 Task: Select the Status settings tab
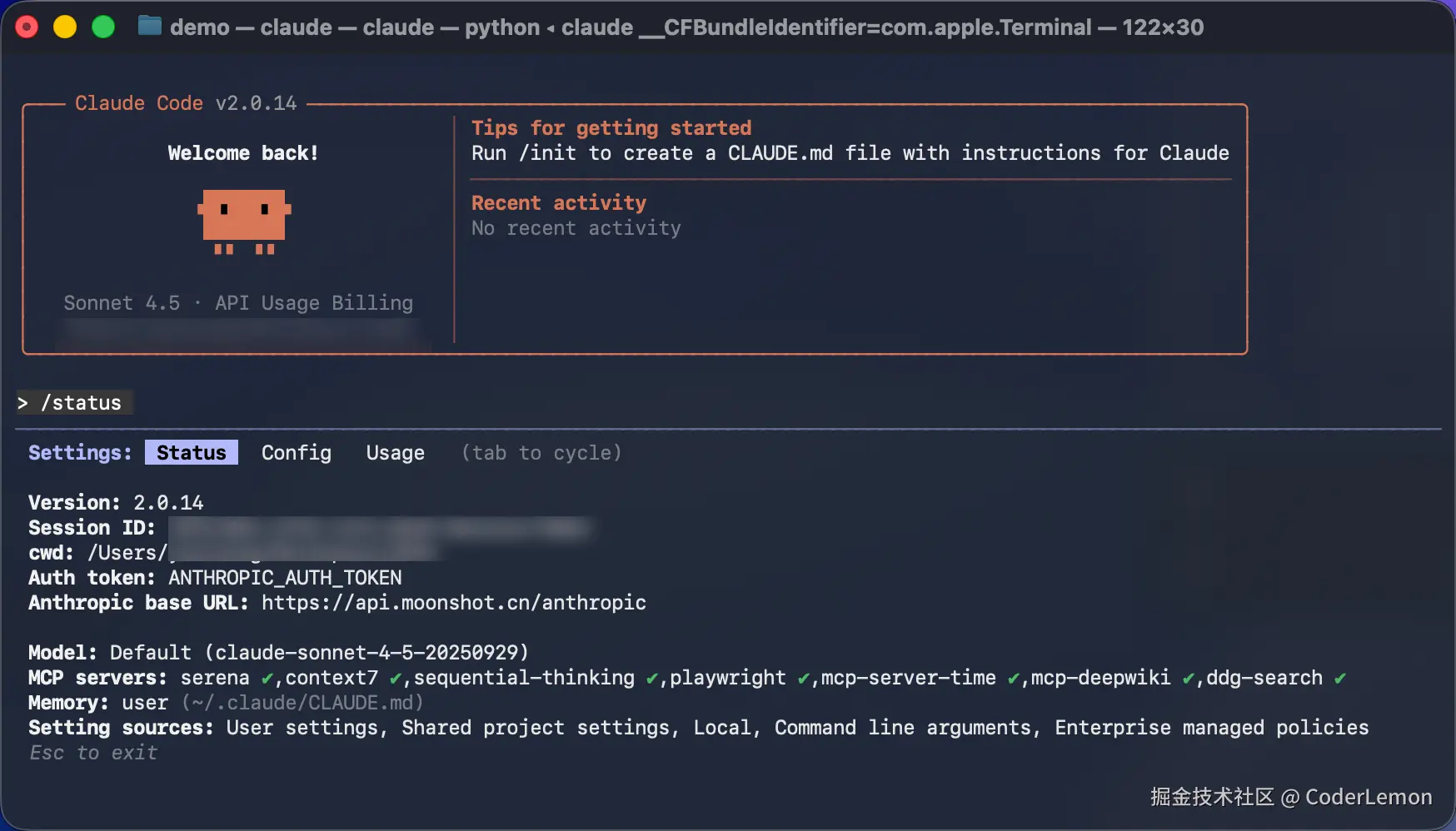point(192,453)
